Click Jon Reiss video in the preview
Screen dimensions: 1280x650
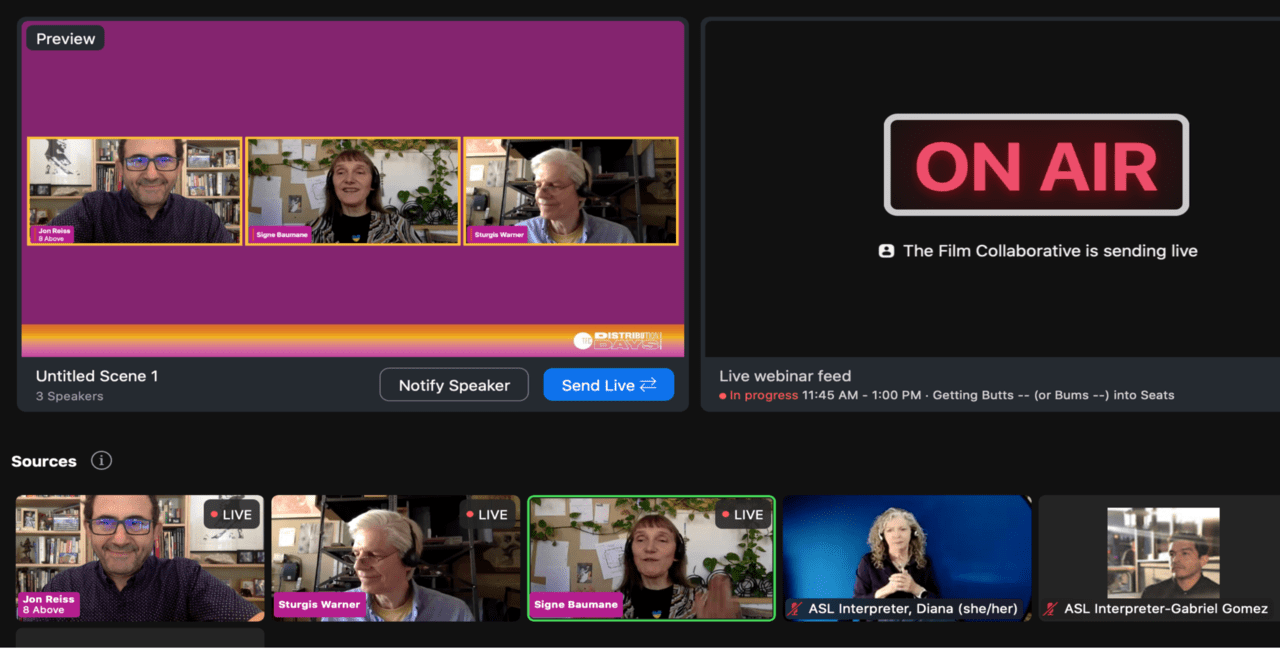click(x=135, y=191)
